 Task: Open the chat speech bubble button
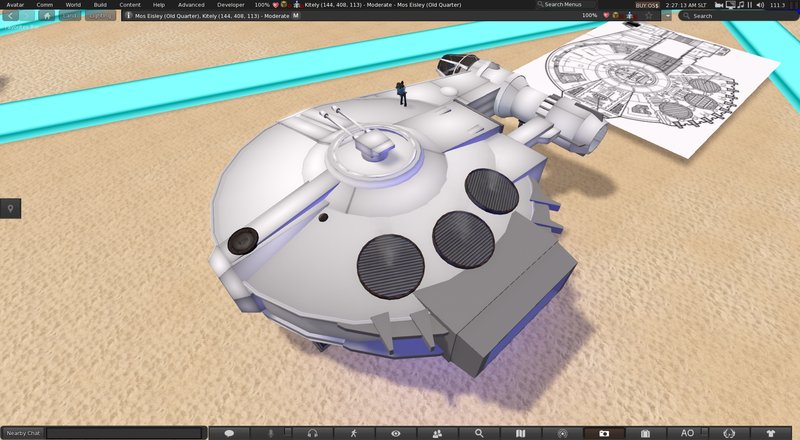[229, 433]
